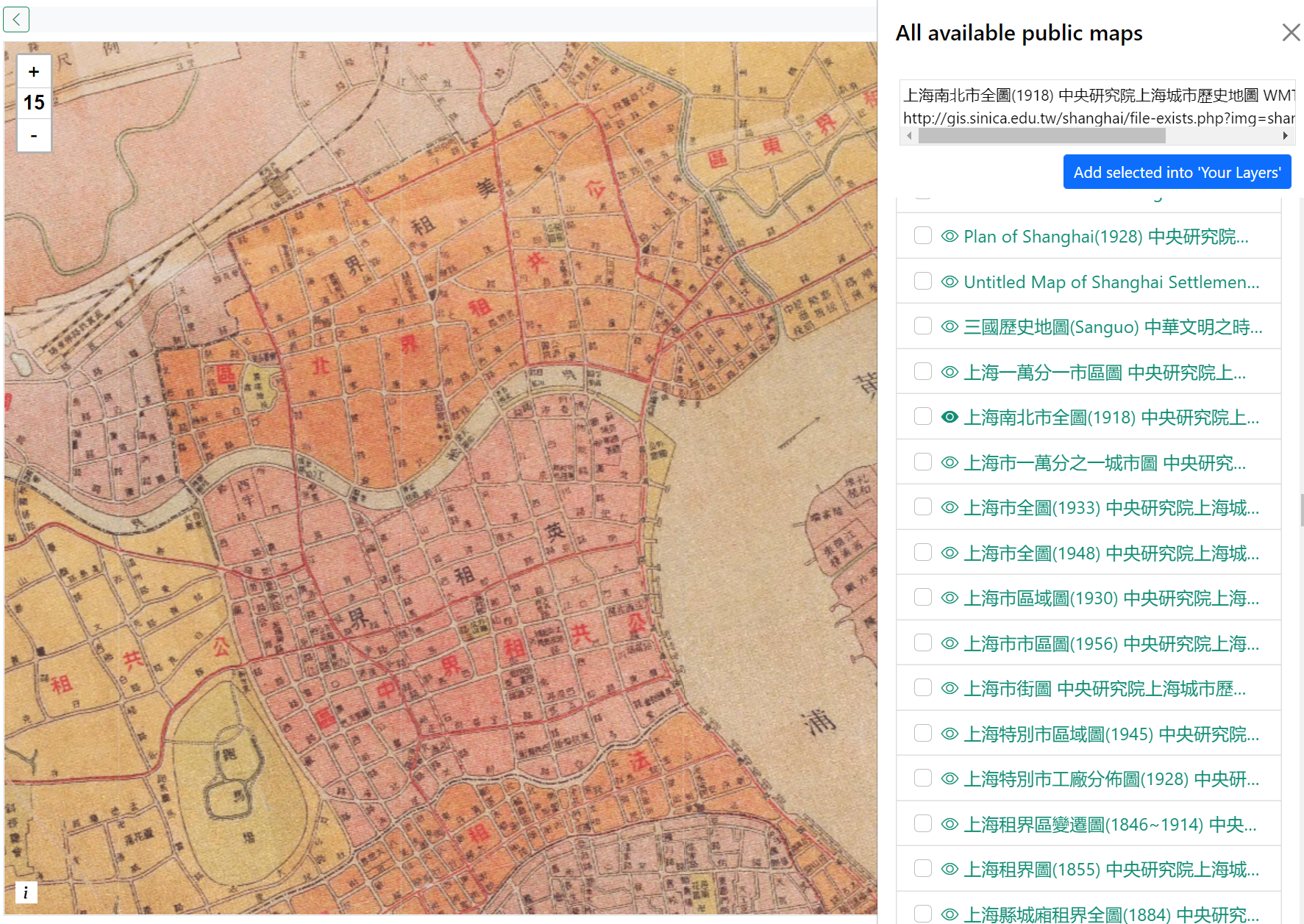1304x924 pixels.
Task: Preview Untitled Map of Shanghai Settlement eye icon
Action: click(x=950, y=282)
